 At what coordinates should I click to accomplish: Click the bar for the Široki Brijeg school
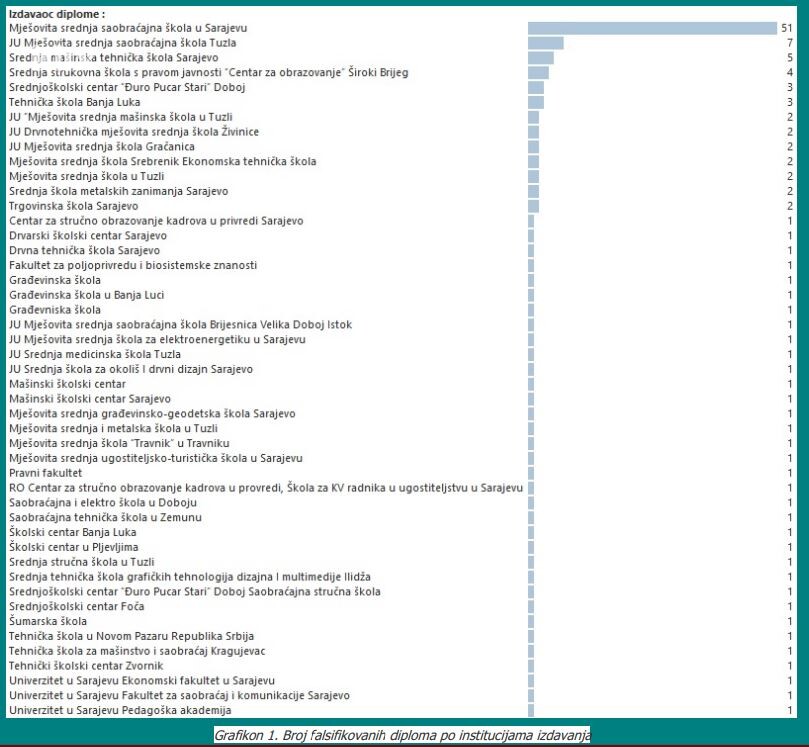pos(538,73)
